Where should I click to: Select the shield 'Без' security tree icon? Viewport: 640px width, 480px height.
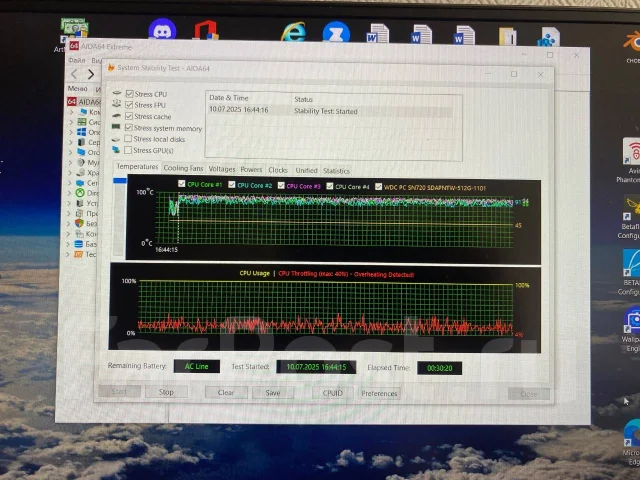point(79,223)
